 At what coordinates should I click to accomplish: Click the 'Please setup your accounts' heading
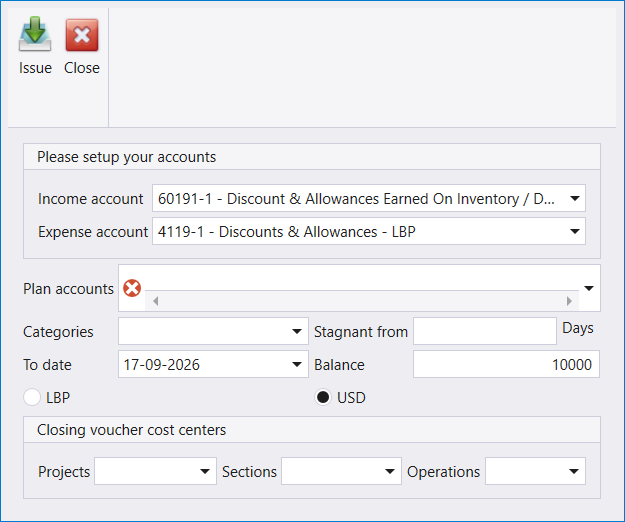(x=126, y=157)
